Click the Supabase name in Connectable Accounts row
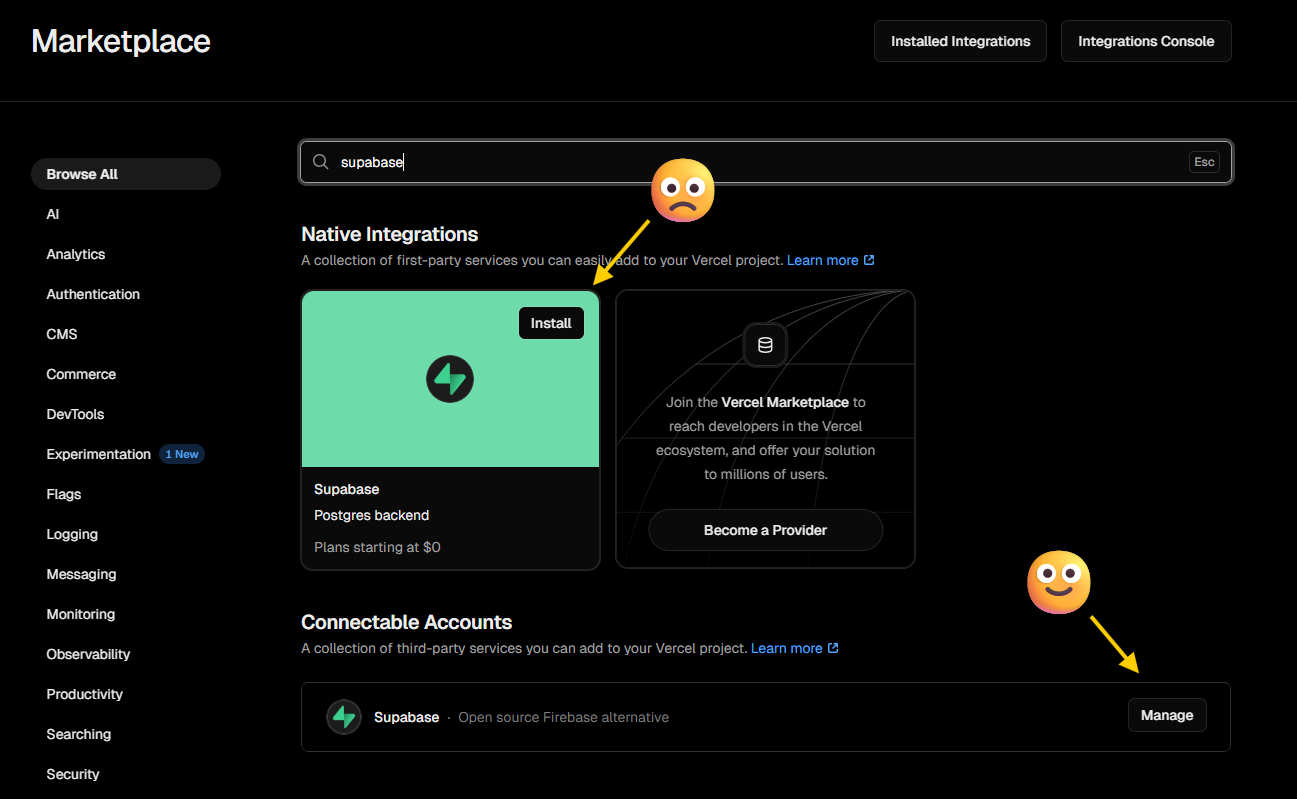 click(406, 717)
